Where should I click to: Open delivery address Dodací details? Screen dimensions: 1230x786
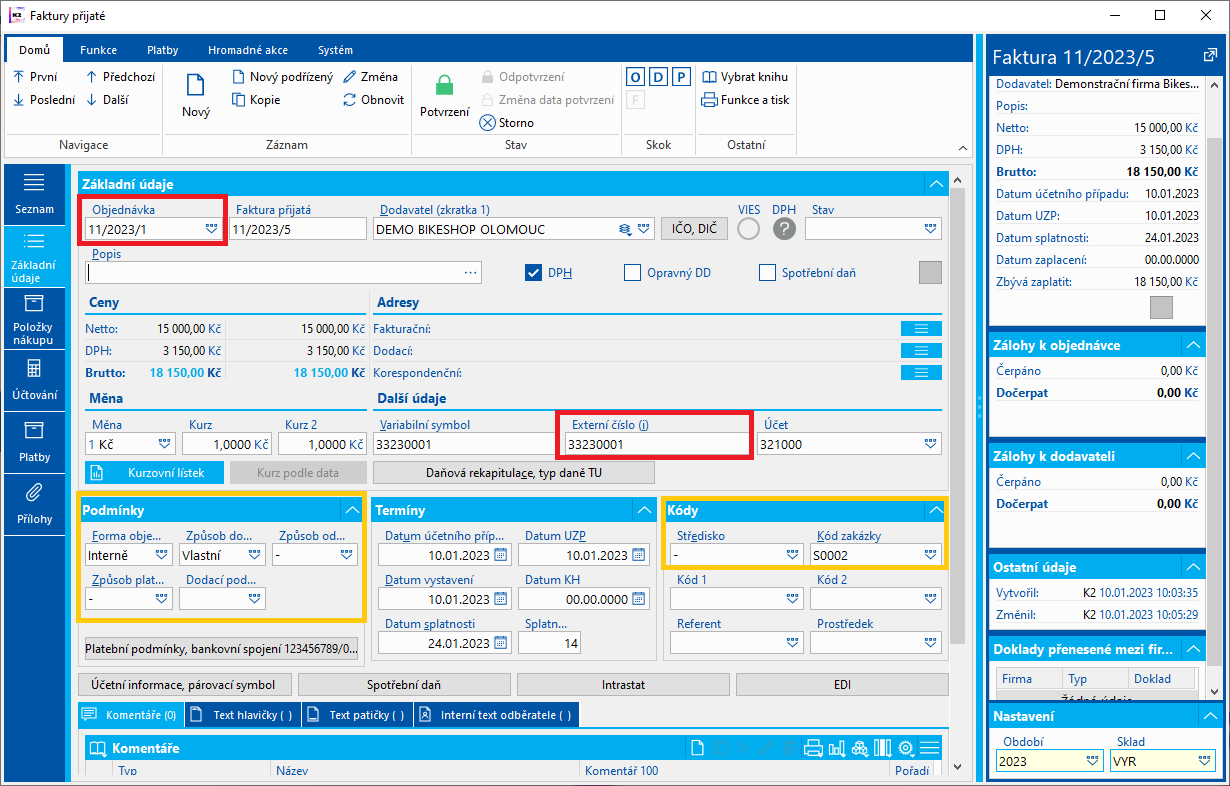click(x=921, y=351)
